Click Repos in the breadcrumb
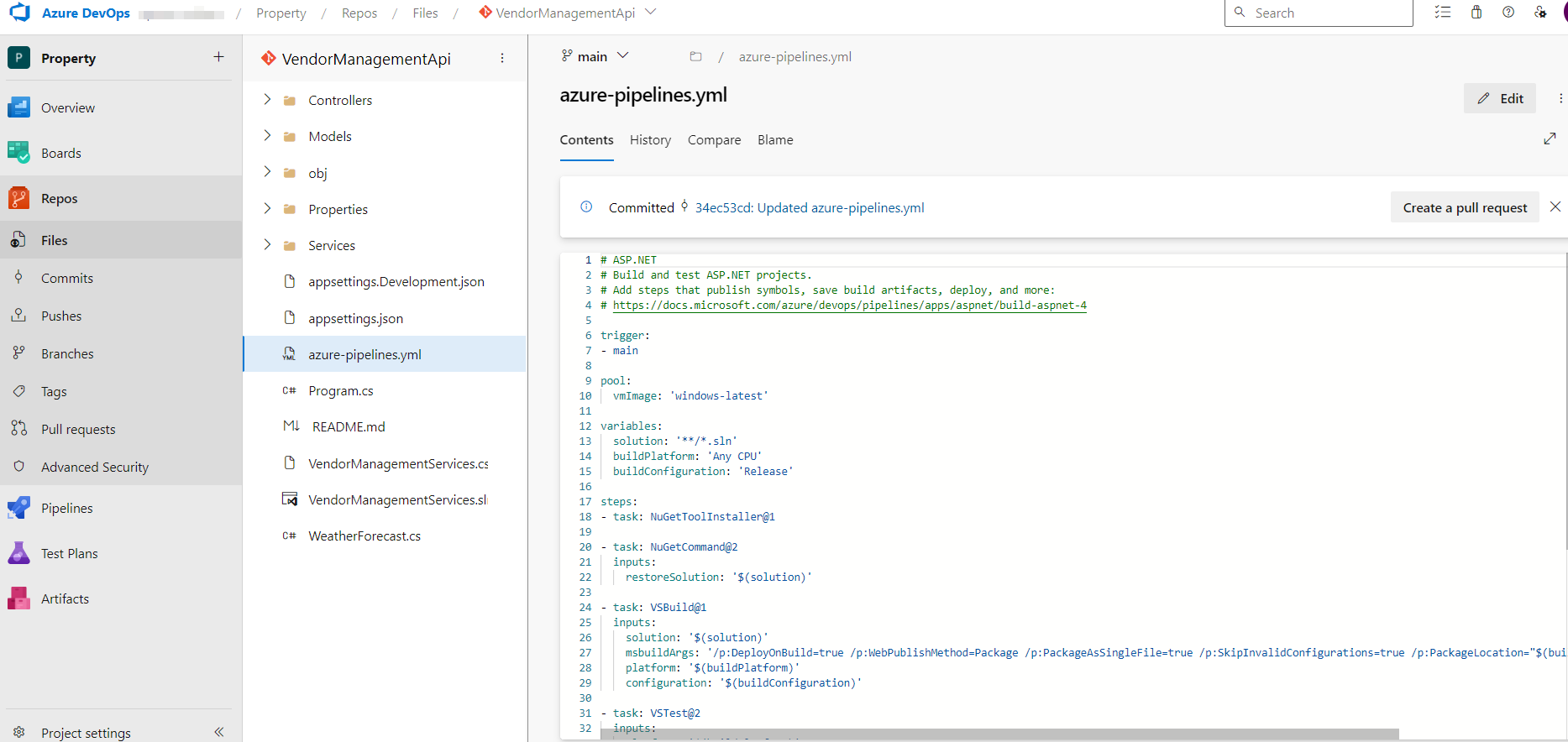Image resolution: width=1568 pixels, height=742 pixels. [359, 13]
